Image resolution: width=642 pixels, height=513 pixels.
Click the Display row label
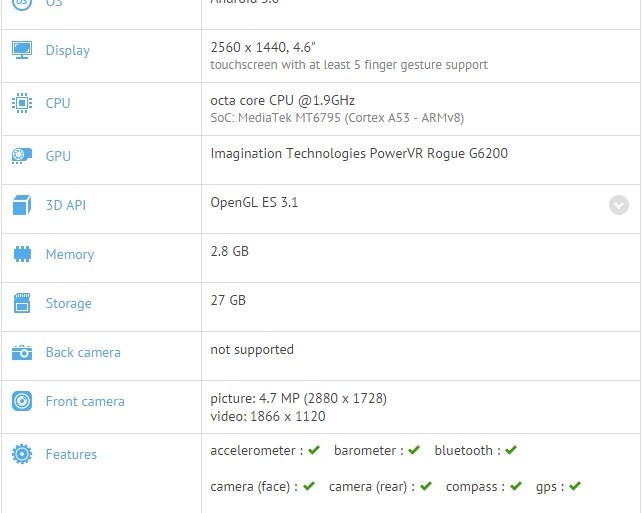coord(67,51)
